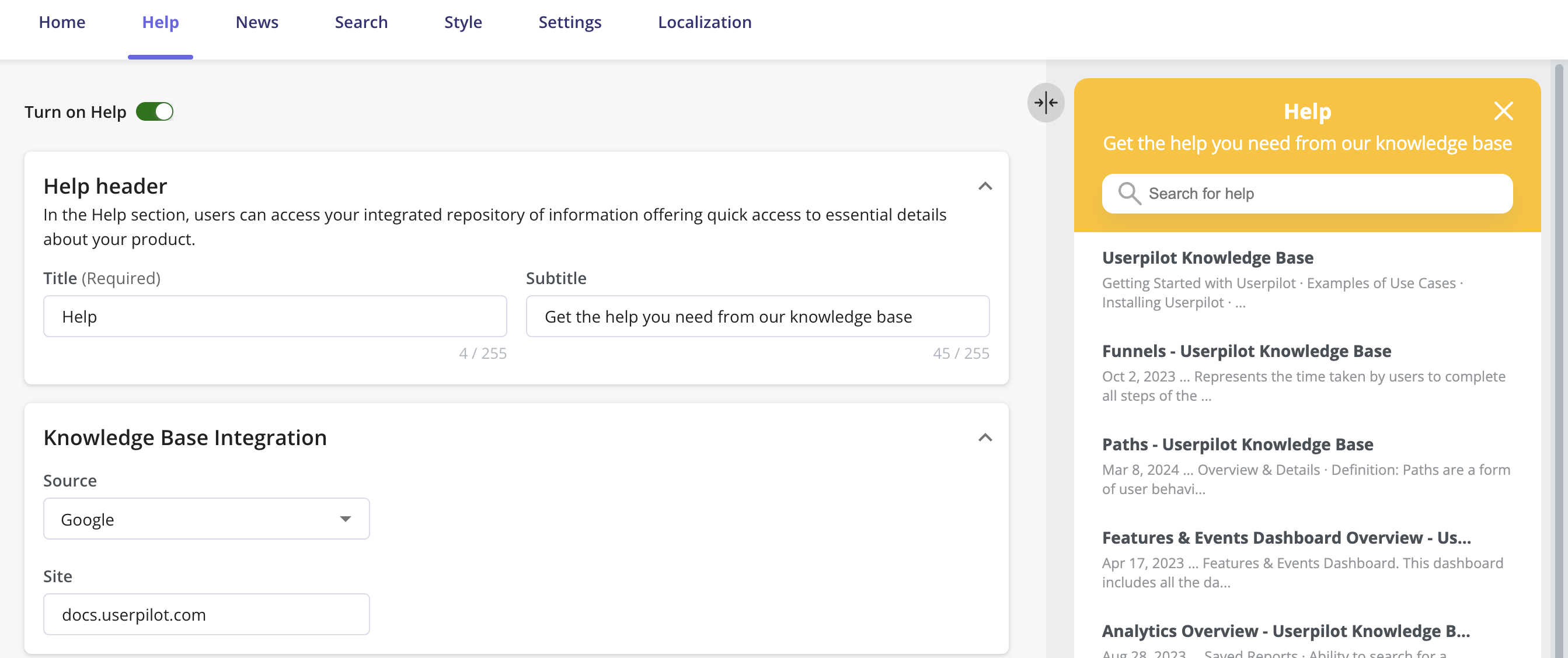Open the Localization tab

coord(705,22)
